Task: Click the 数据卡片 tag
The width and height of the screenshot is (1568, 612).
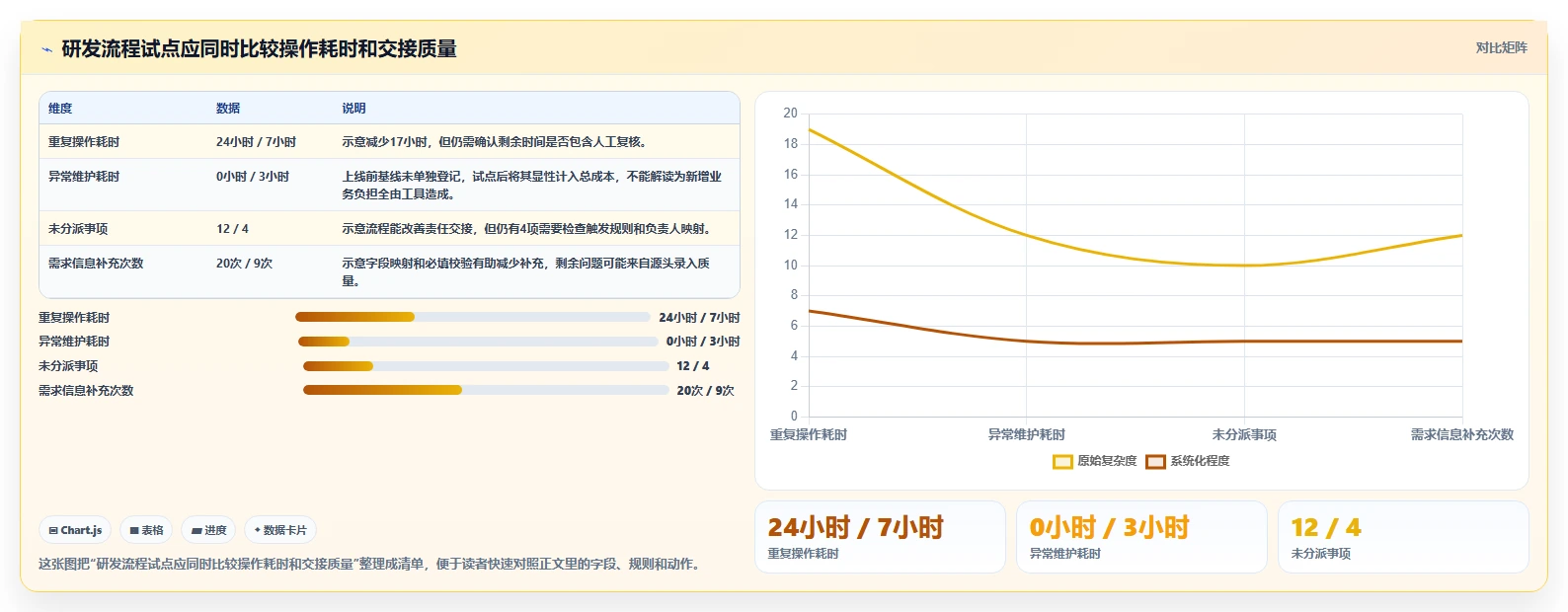Action: coord(280,530)
